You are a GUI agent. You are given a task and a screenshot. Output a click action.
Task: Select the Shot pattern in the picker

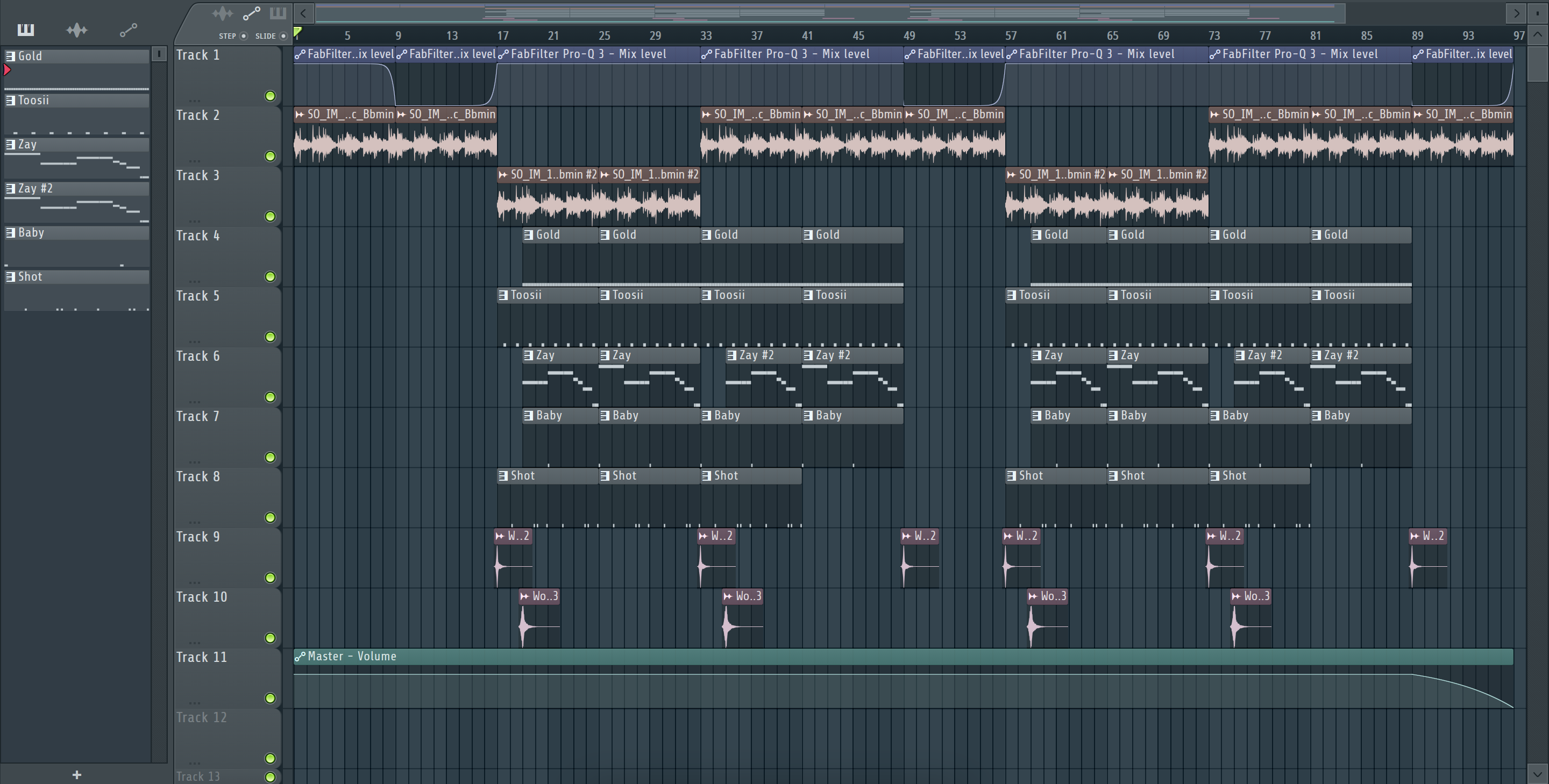click(x=76, y=276)
